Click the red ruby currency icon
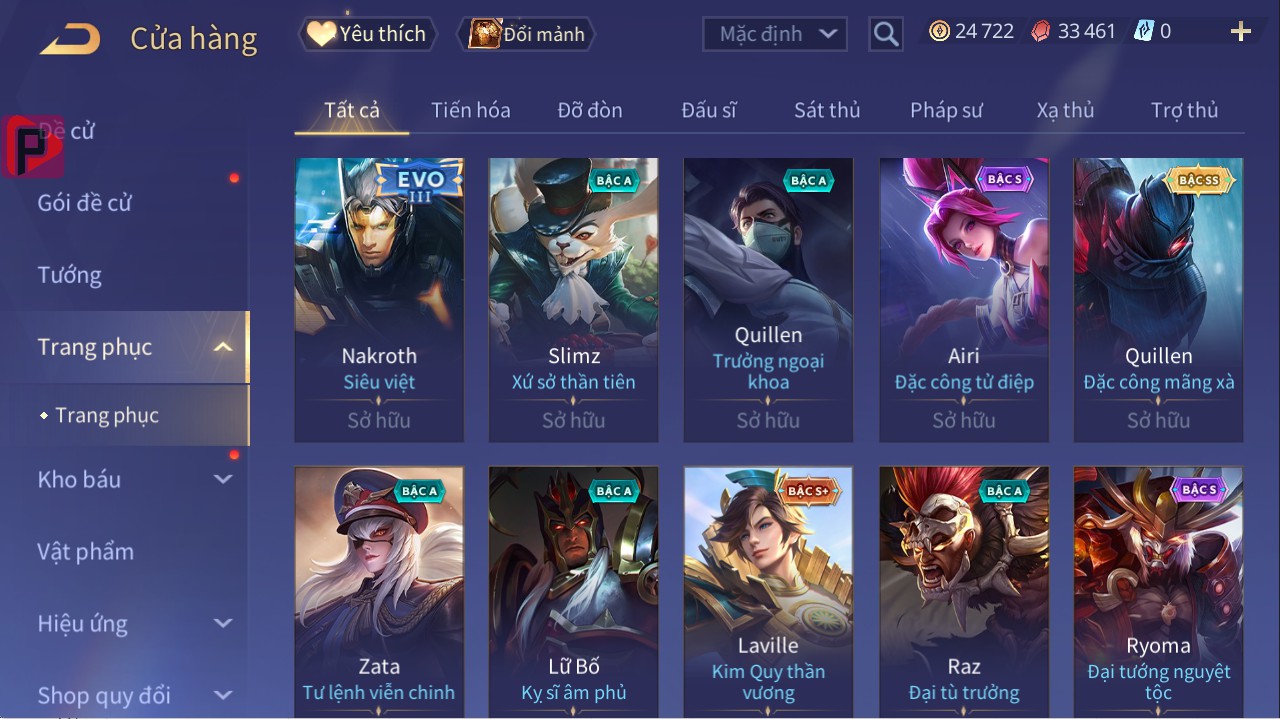Screen dimensions: 1280x719 1042,31
